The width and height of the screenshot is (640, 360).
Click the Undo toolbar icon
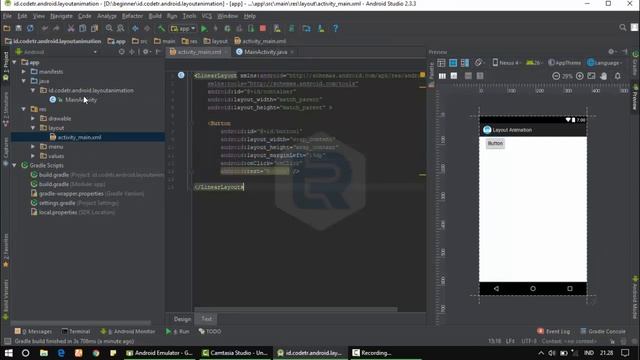44,28
